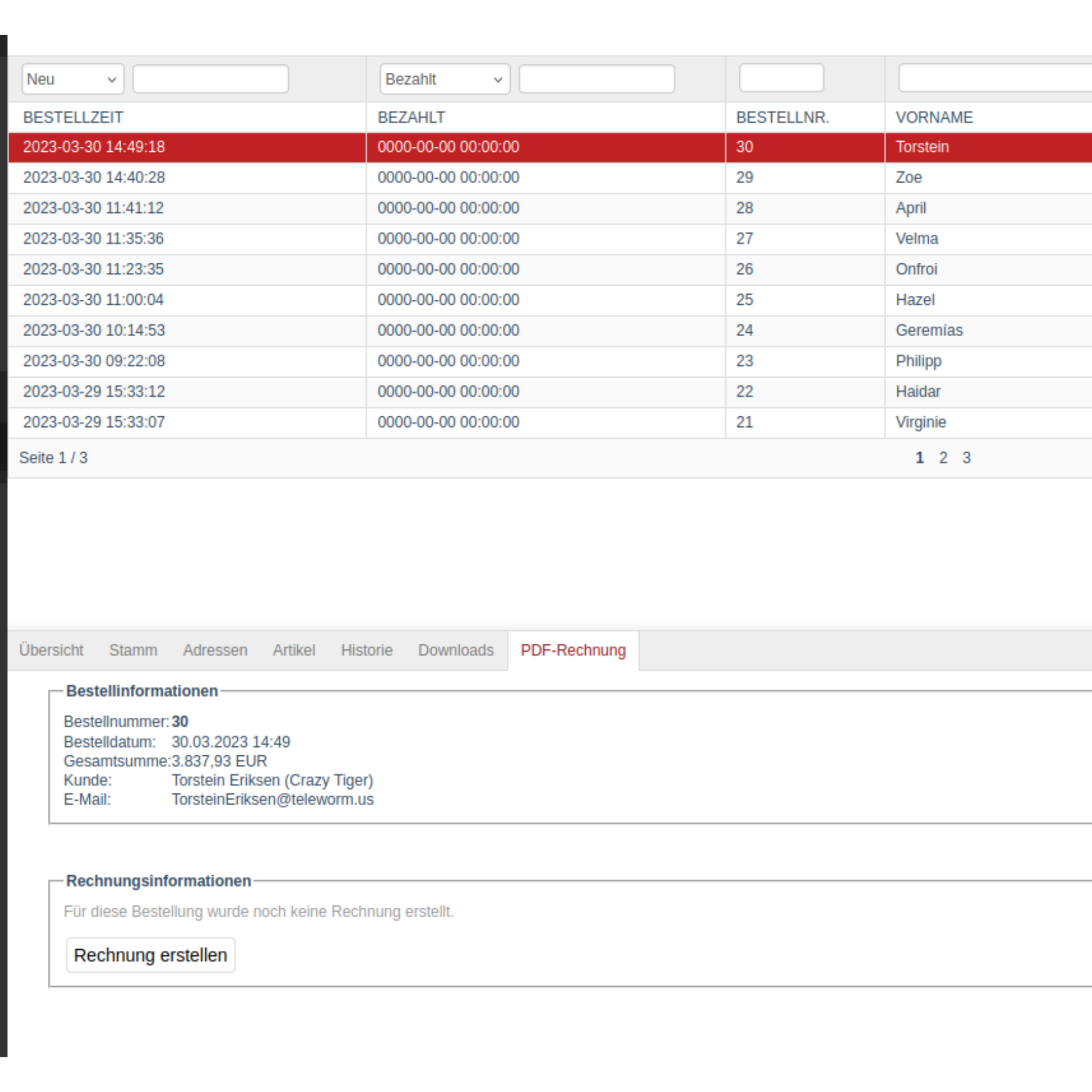This screenshot has height=1092, width=1092.
Task: Open the Bezahlt filter dropdown
Action: coord(444,79)
